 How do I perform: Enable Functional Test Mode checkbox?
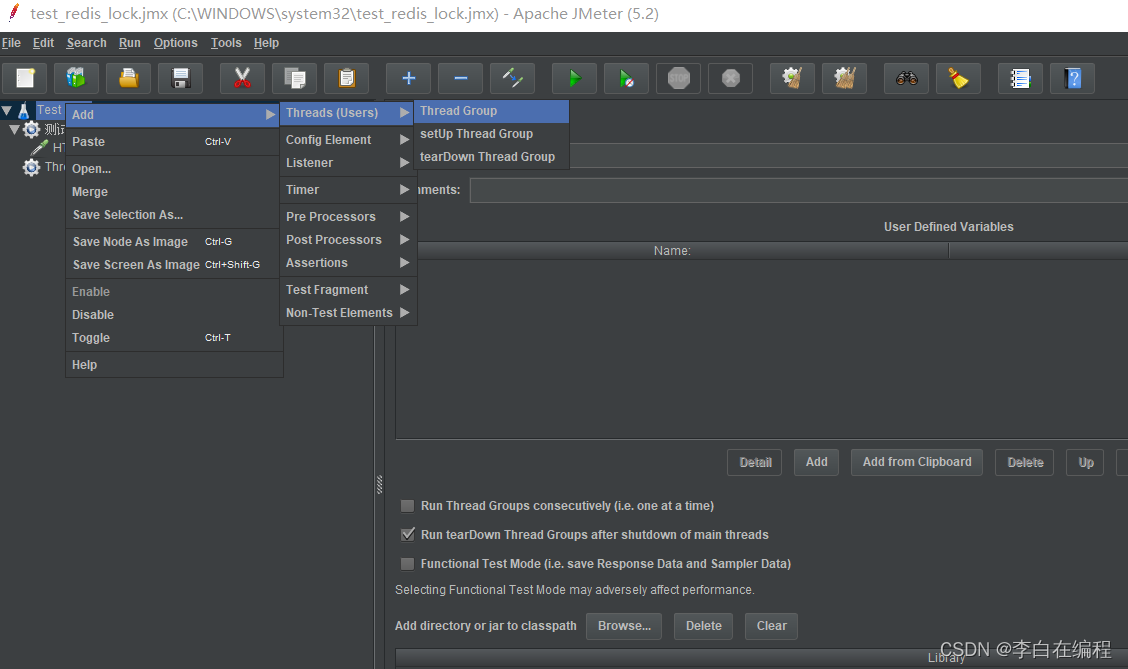407,563
